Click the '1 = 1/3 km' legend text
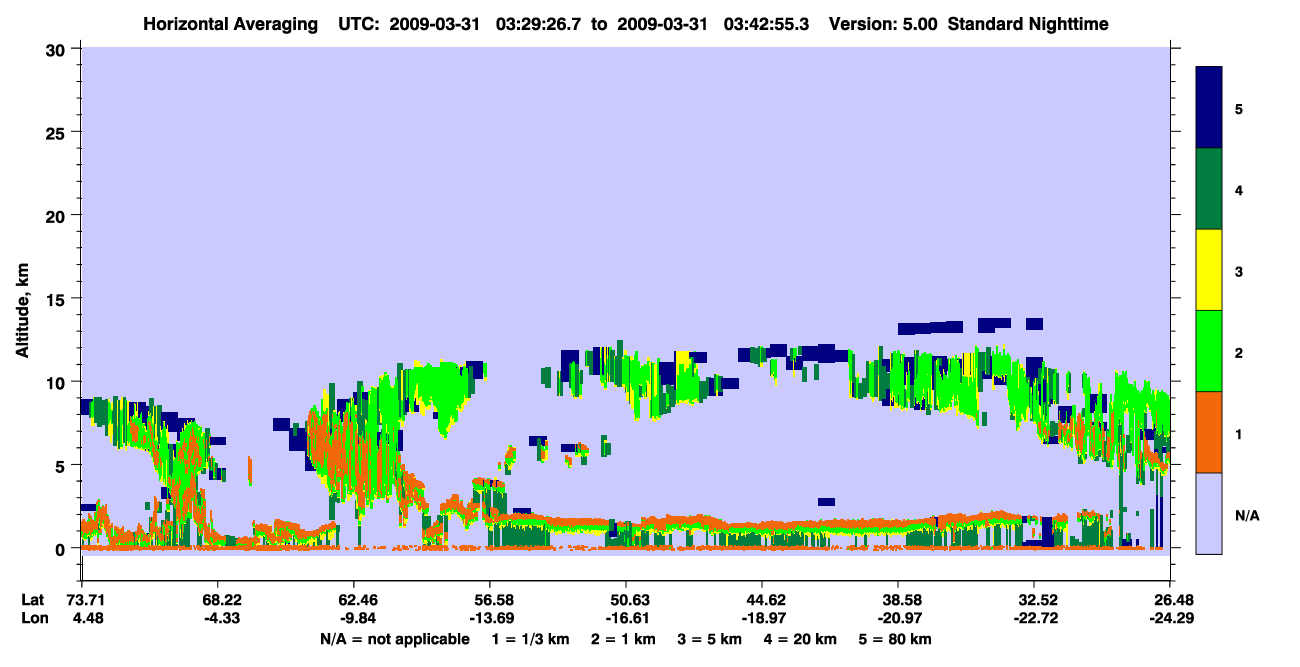The height and width of the screenshot is (667, 1300). (530, 639)
